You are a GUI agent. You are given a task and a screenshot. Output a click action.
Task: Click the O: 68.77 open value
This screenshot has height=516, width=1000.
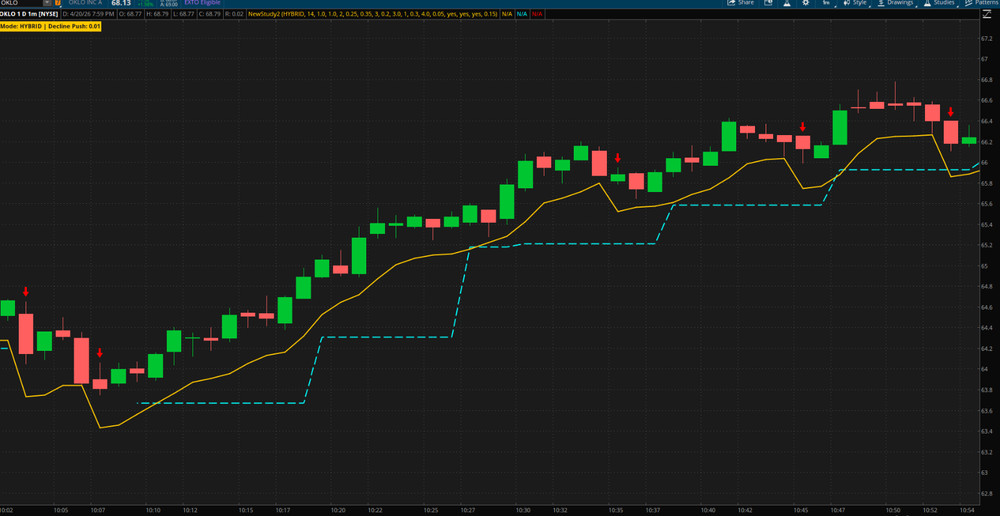(x=130, y=14)
